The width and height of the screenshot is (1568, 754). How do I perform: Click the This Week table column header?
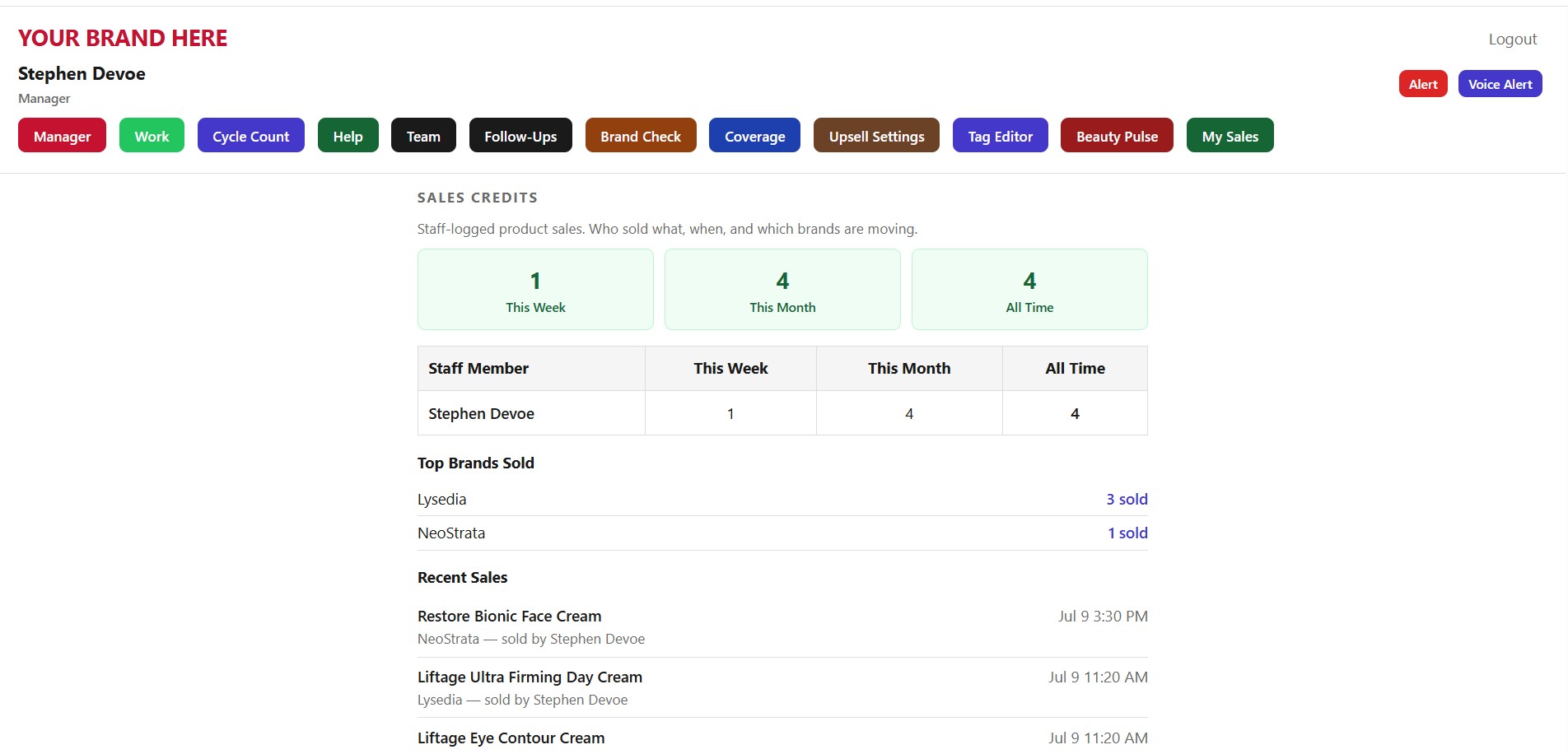(x=730, y=368)
